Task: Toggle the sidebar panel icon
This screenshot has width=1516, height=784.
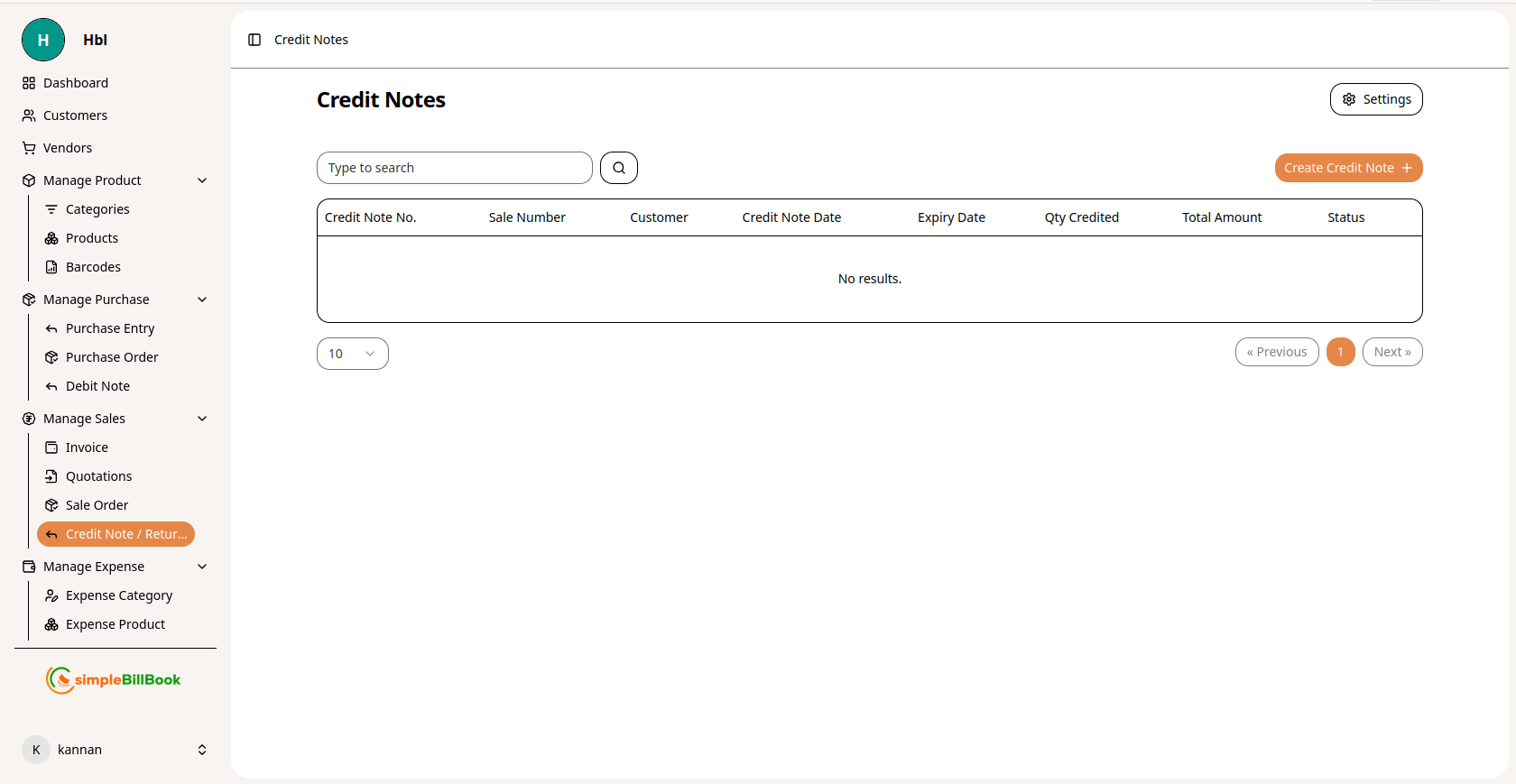Action: tap(254, 40)
